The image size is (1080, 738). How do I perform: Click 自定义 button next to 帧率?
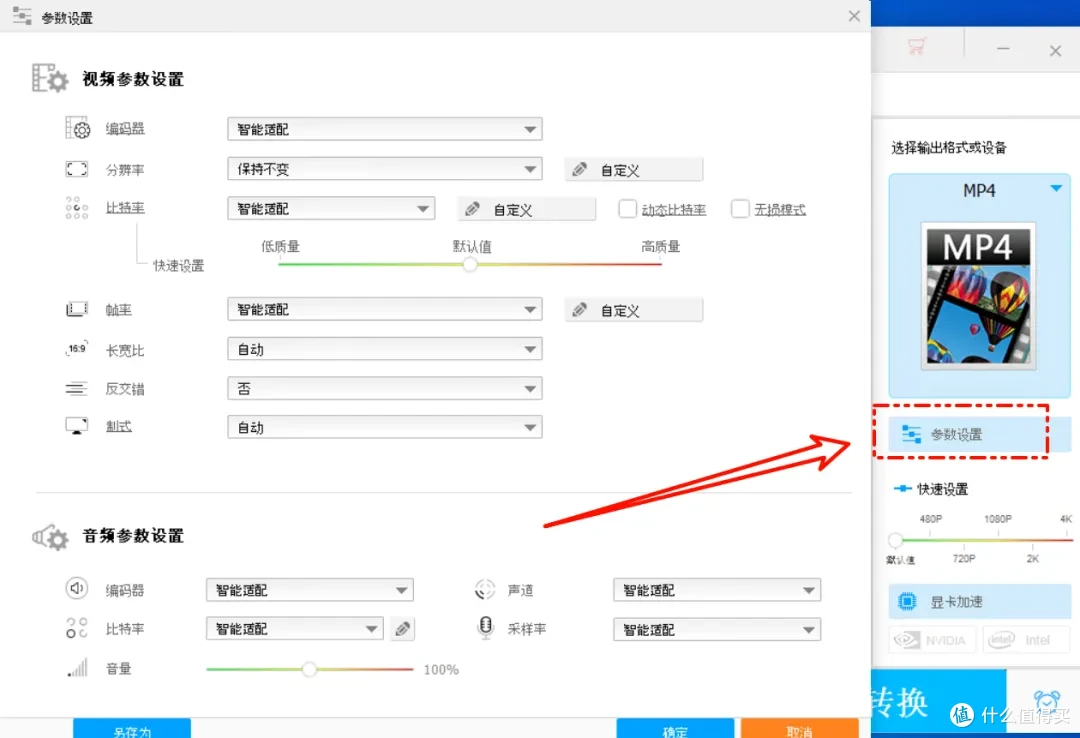[x=634, y=310]
